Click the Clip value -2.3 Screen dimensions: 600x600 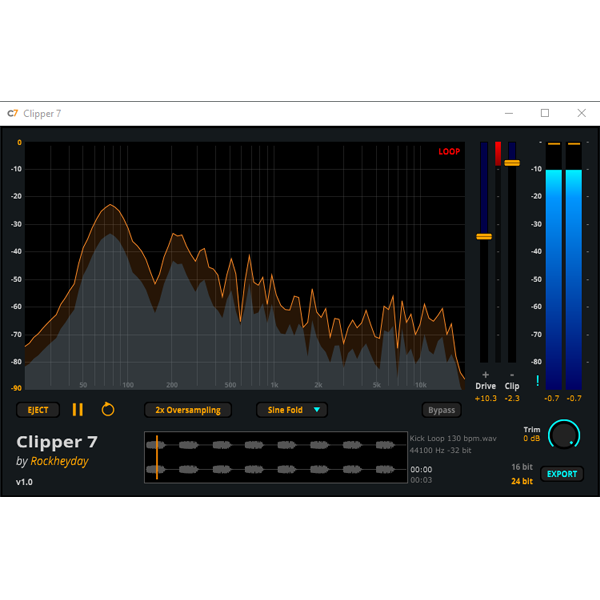coord(512,398)
